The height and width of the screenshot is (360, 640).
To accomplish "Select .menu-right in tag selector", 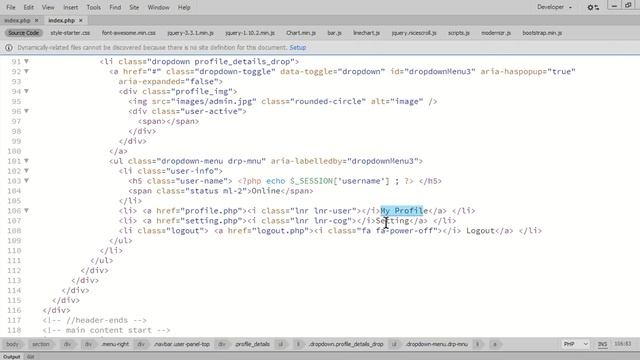I will click(115, 344).
